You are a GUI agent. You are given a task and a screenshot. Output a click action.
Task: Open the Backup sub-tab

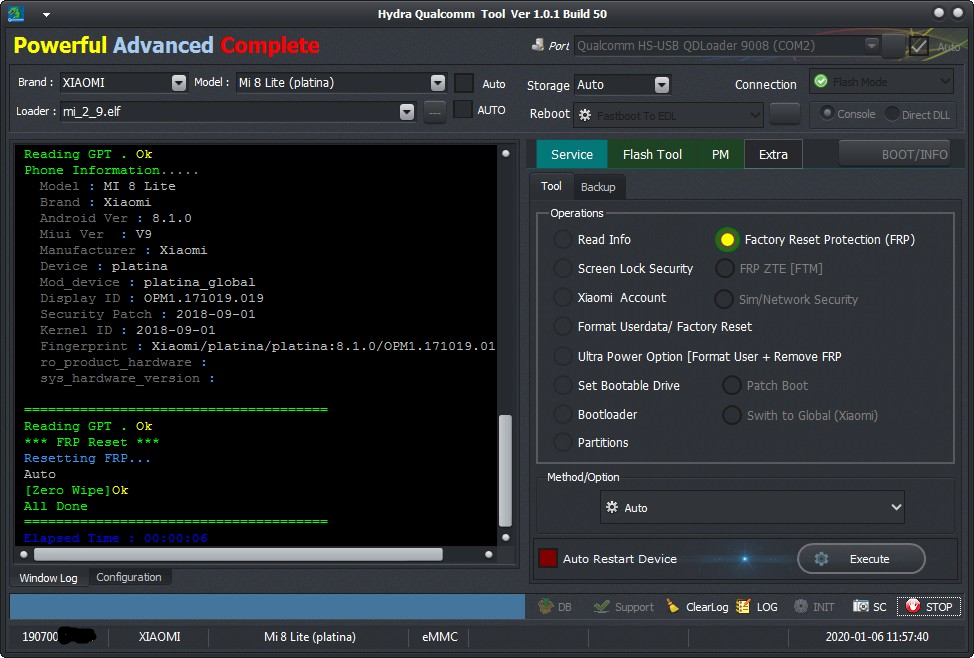pos(598,187)
